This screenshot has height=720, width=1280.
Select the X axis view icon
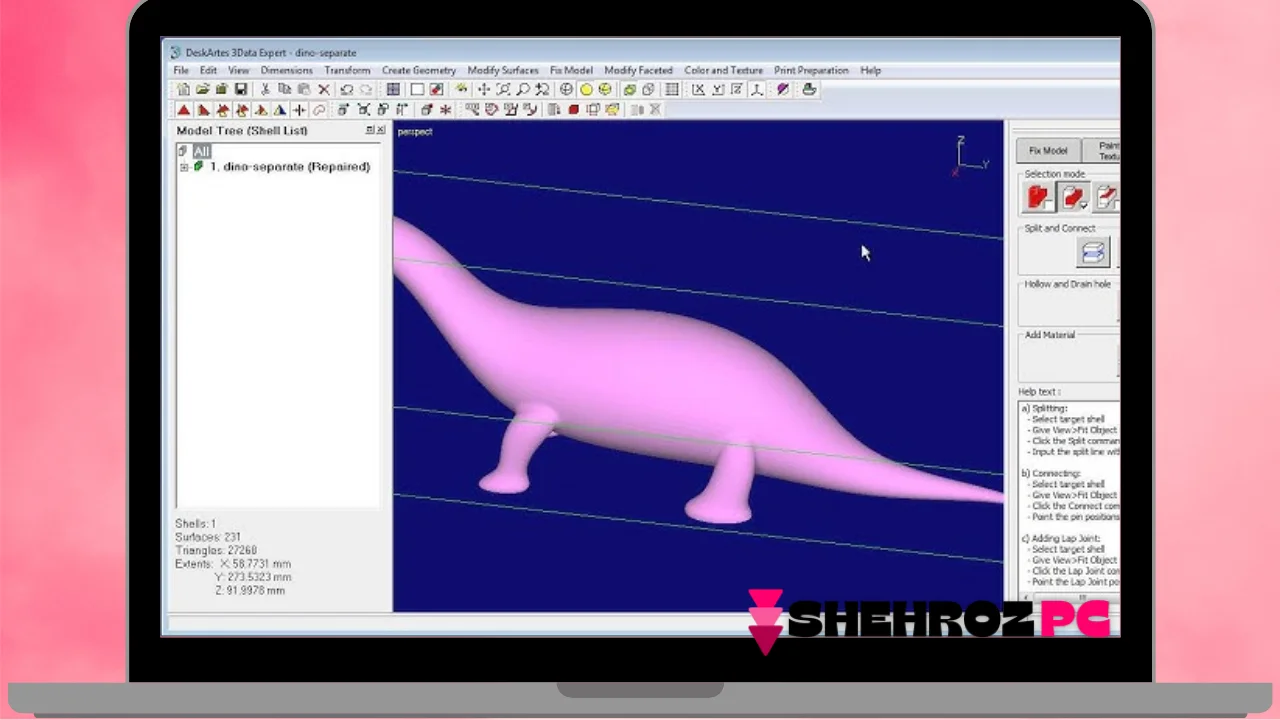click(698, 90)
